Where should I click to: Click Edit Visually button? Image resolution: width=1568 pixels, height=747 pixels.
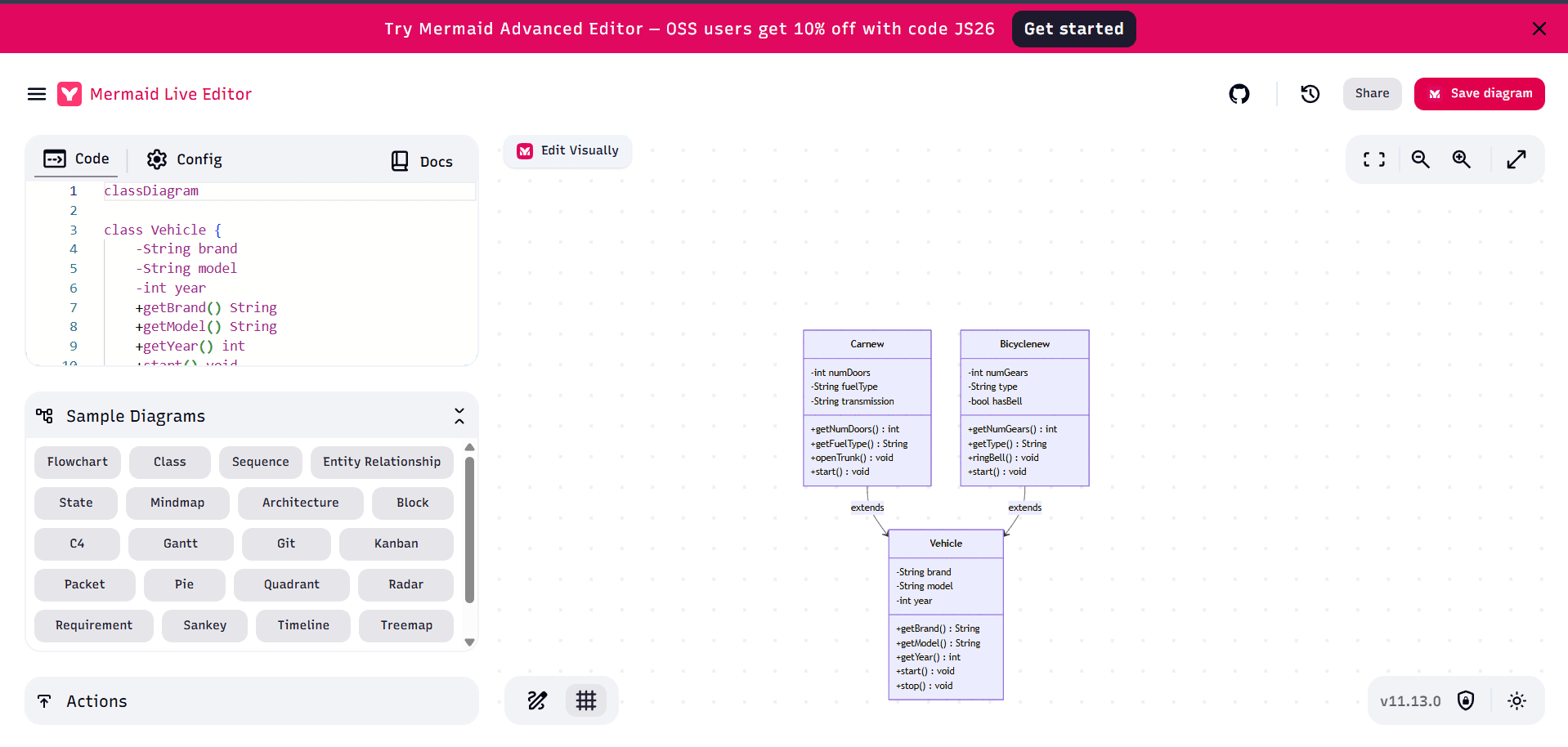point(568,151)
